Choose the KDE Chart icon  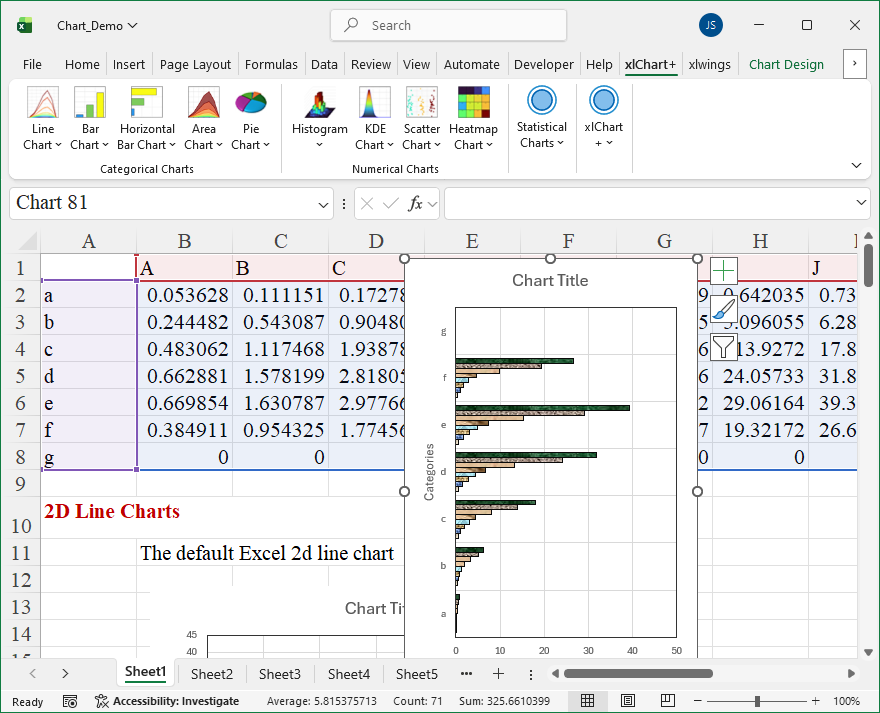(x=375, y=104)
